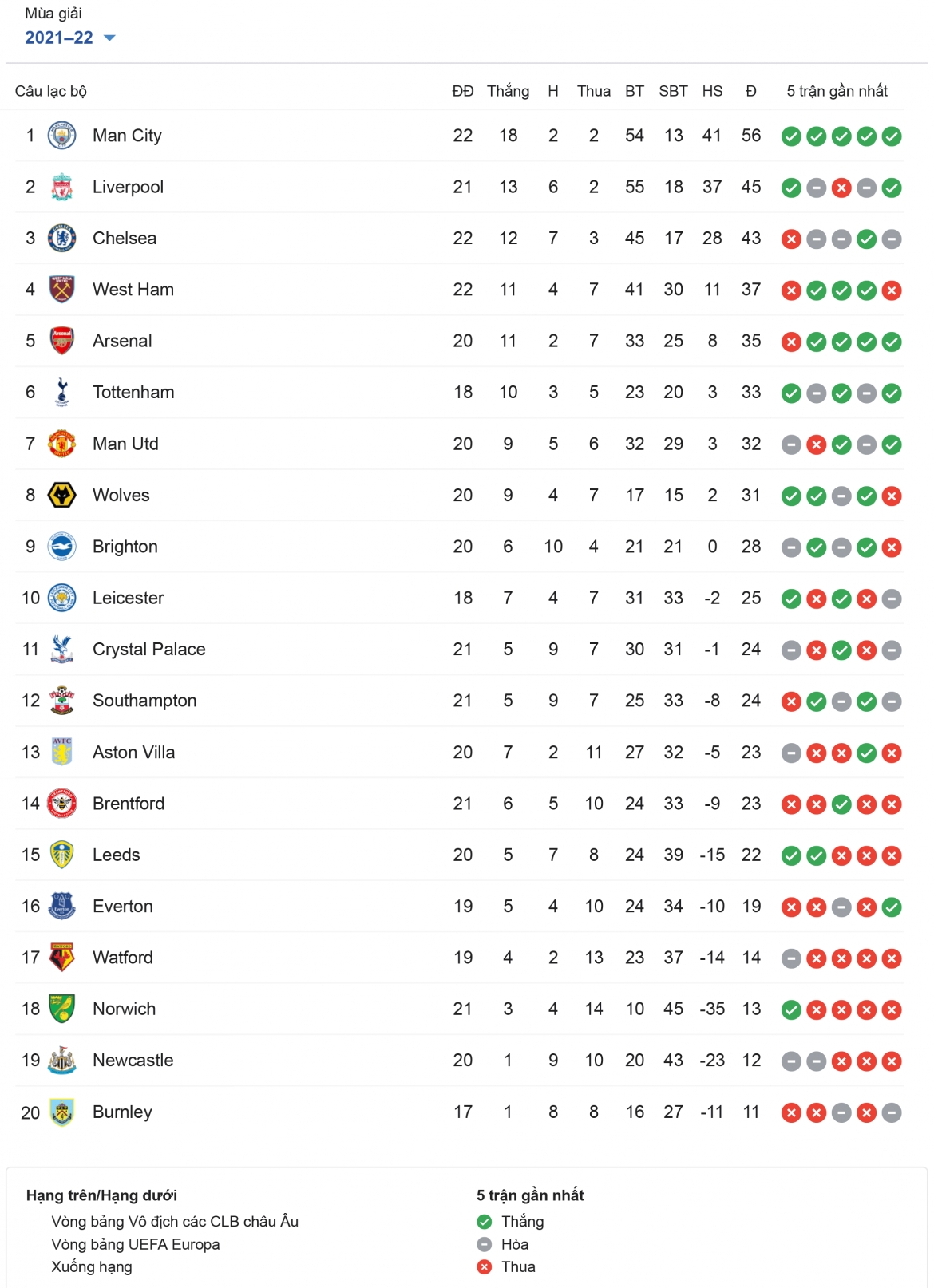Click the Liverpool club crest
Viewport: 934px width, 1288px height.
click(61, 187)
